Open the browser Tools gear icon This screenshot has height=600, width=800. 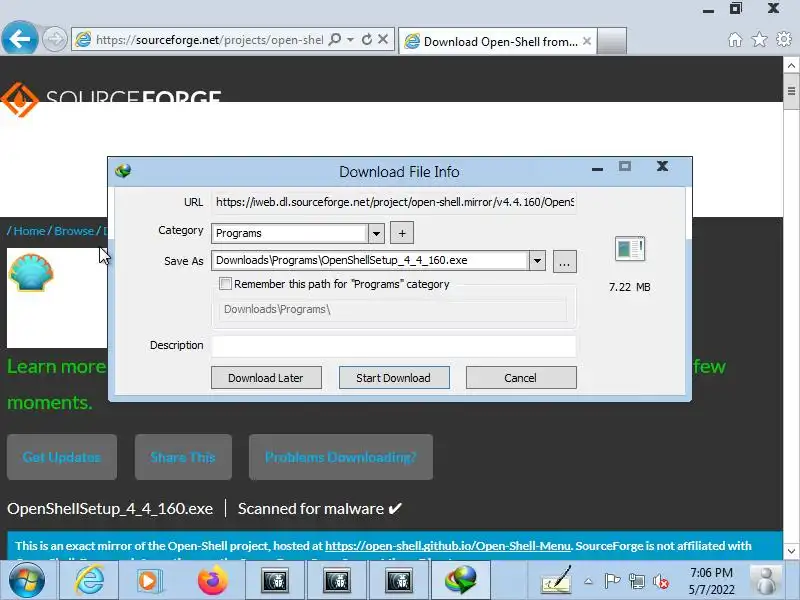coord(784,39)
